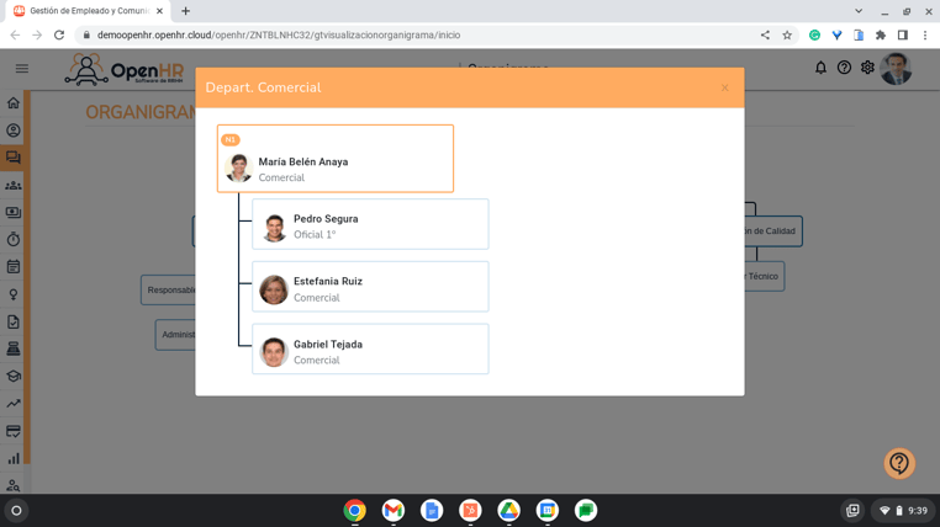Open Gmail from the shelf

pos(393,510)
